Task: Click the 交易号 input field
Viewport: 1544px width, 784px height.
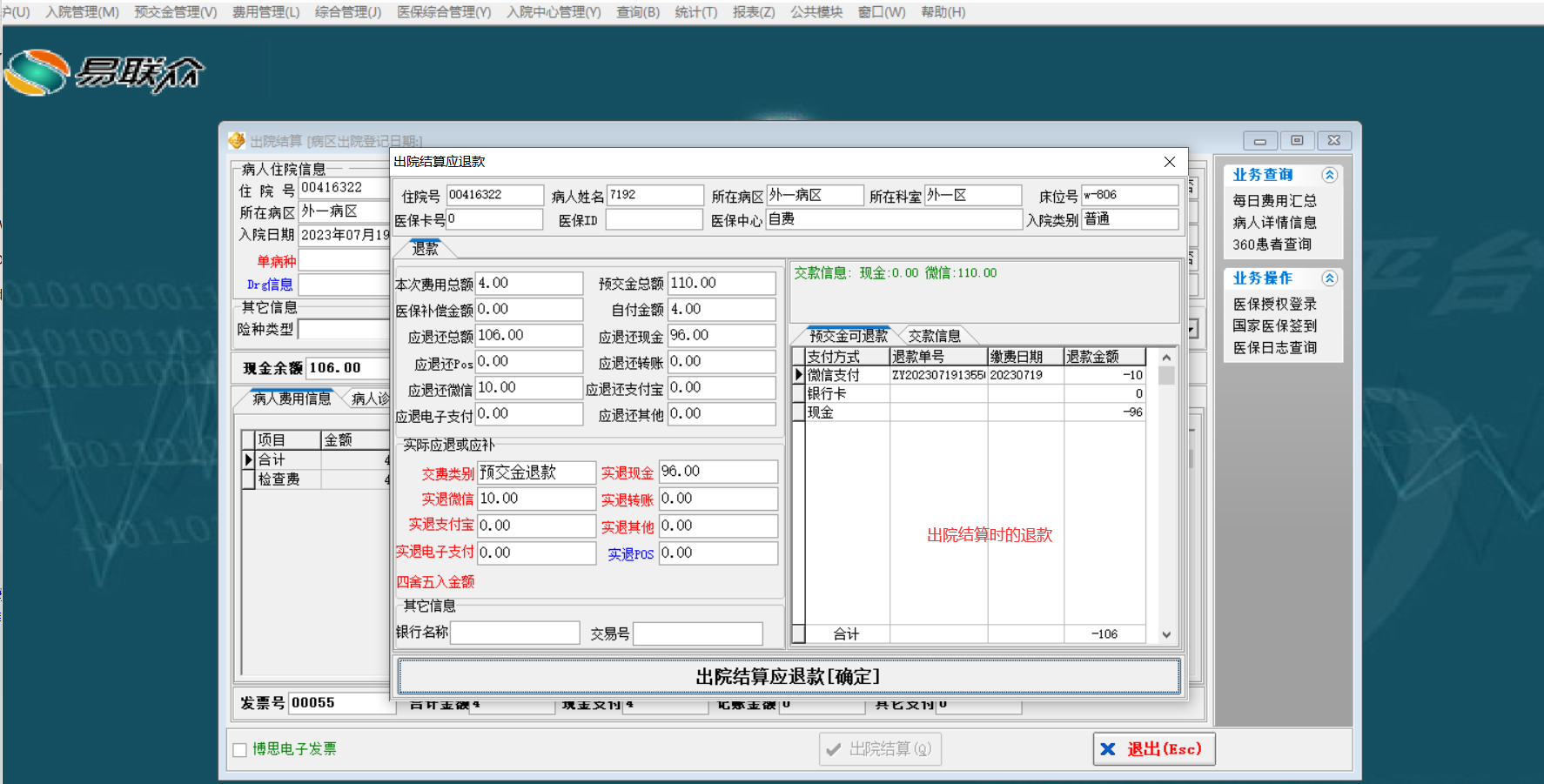Action: [698, 633]
